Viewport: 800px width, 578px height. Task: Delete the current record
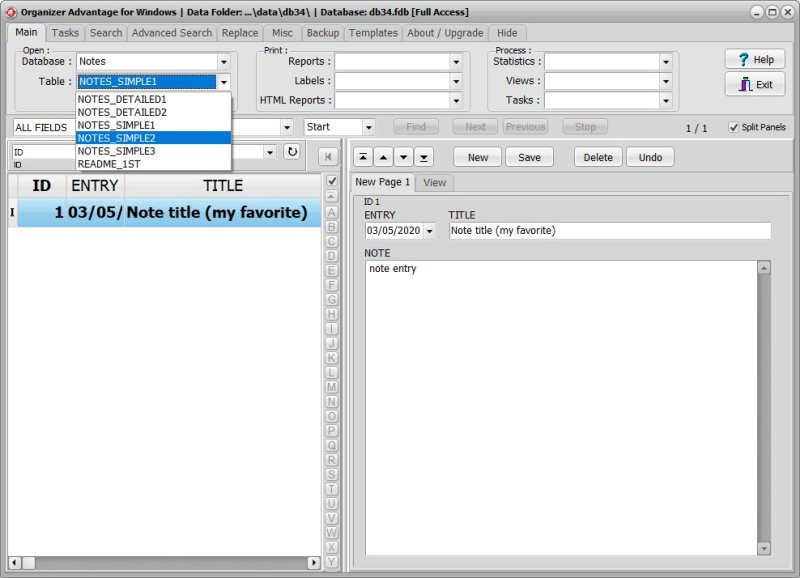click(598, 157)
